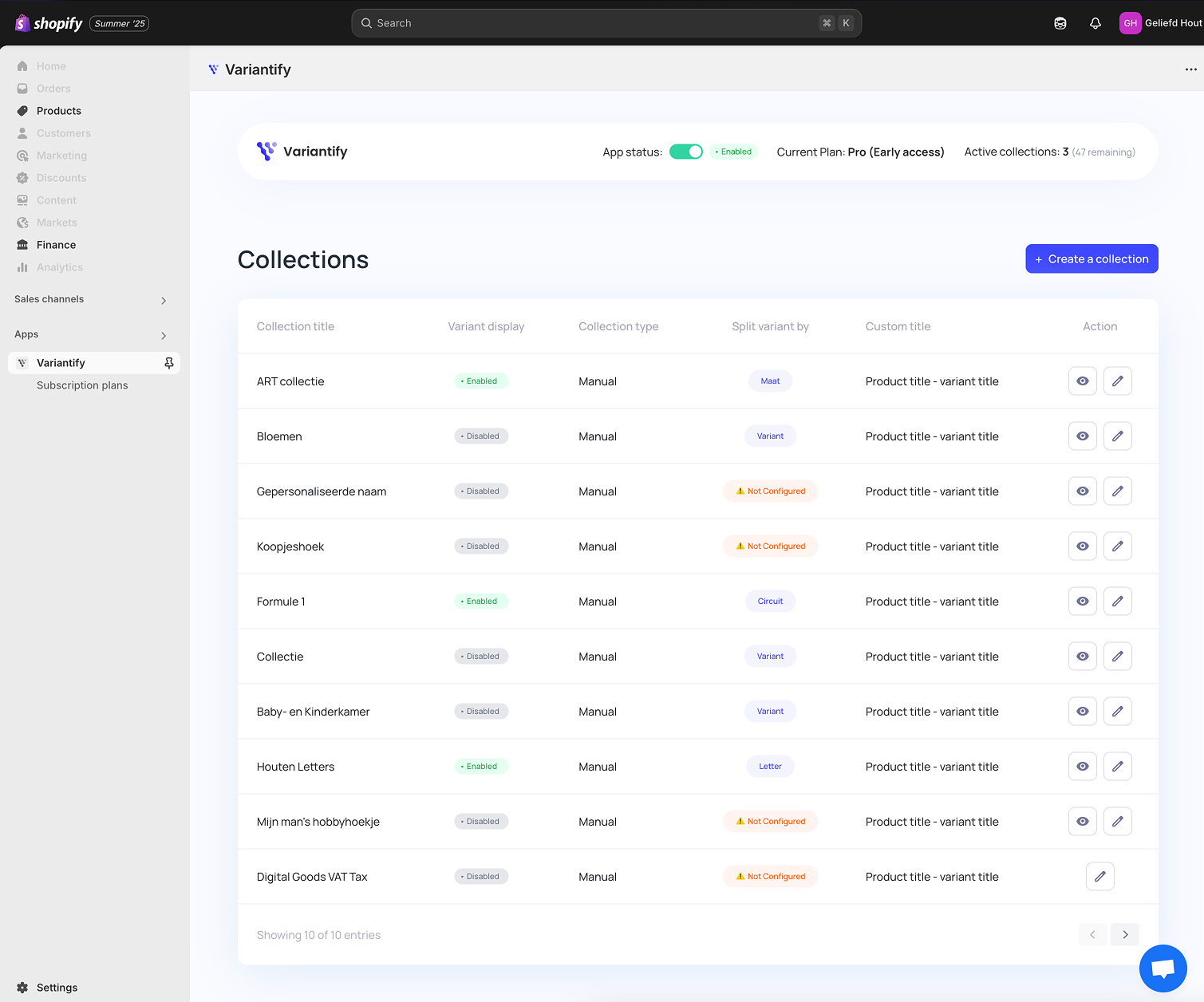This screenshot has width=1204, height=1002.
Task: Open the notifications bell
Action: point(1095,23)
